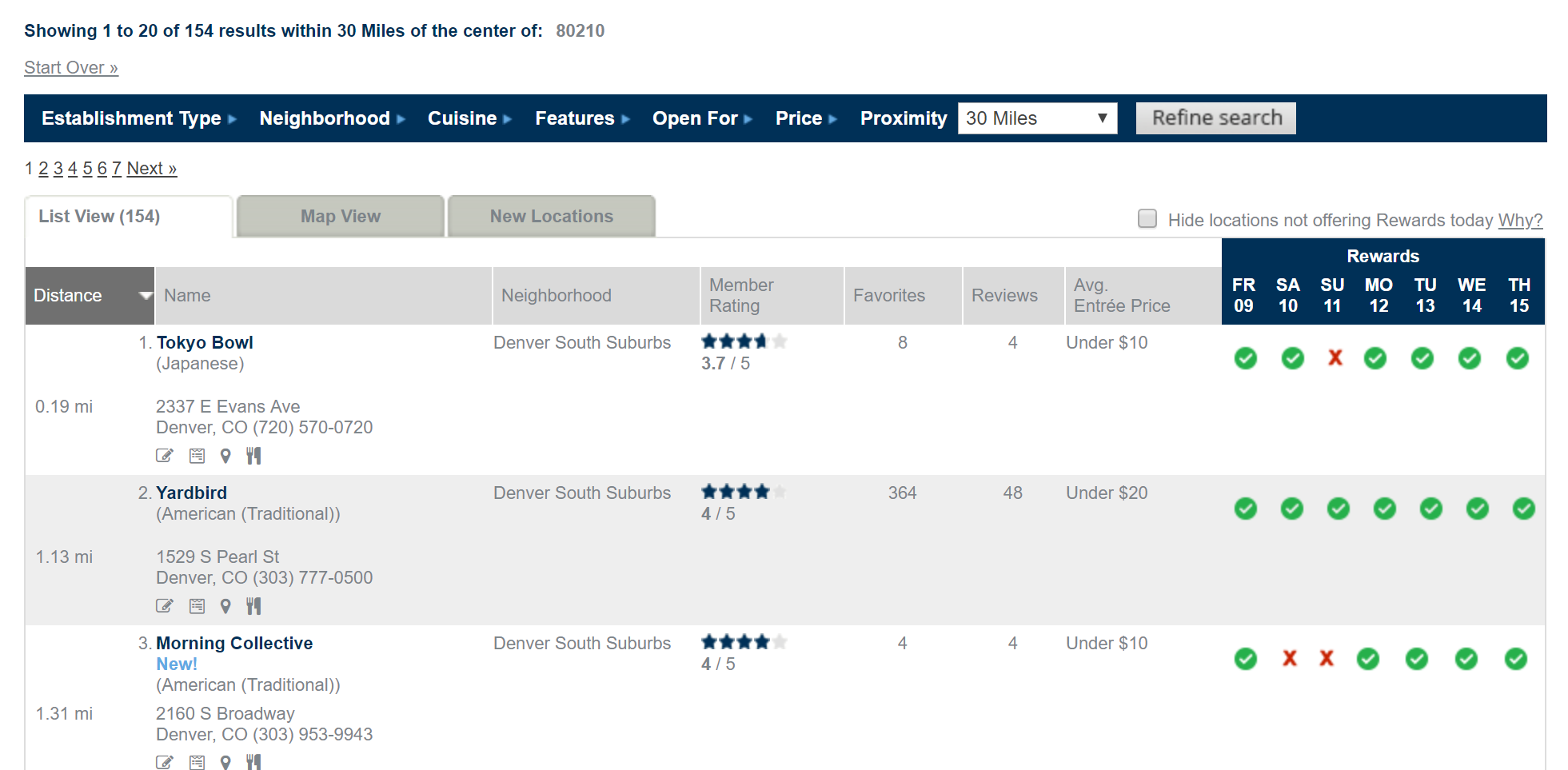Open the map pin icon for Yardbird
The height and width of the screenshot is (770, 1568).
[x=225, y=606]
